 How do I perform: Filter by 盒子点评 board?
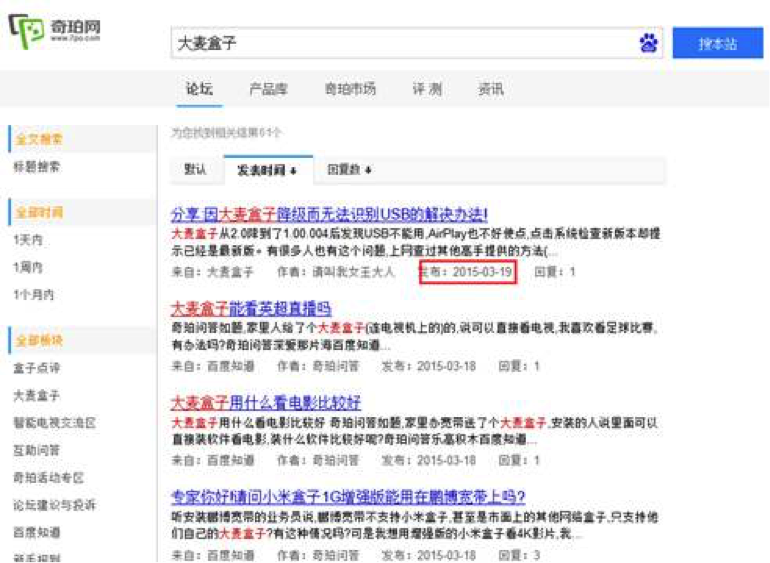[36, 368]
